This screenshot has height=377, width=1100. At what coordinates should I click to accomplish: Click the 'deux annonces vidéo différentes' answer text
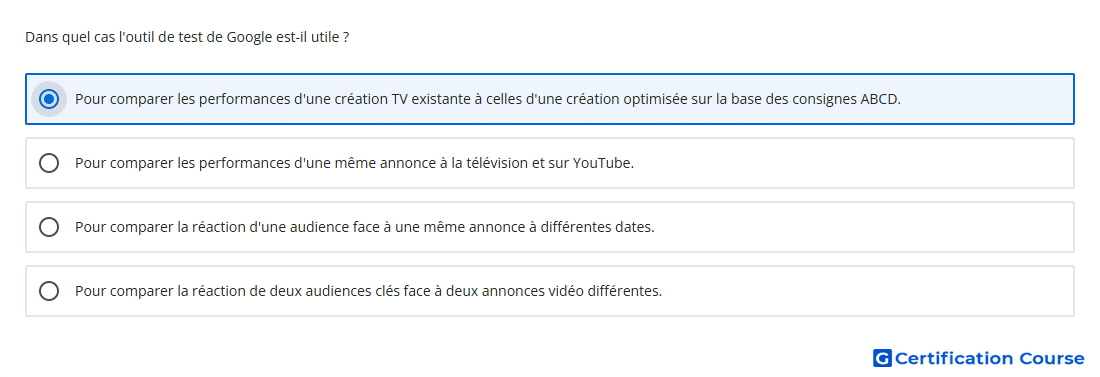pyautogui.click(x=368, y=291)
